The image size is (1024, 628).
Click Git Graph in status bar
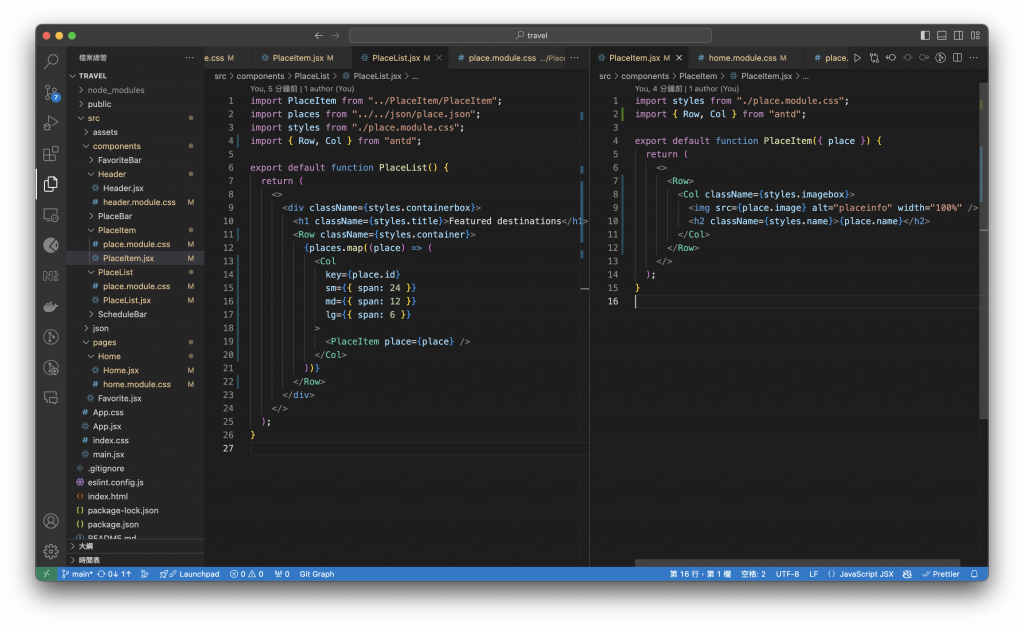click(x=317, y=574)
